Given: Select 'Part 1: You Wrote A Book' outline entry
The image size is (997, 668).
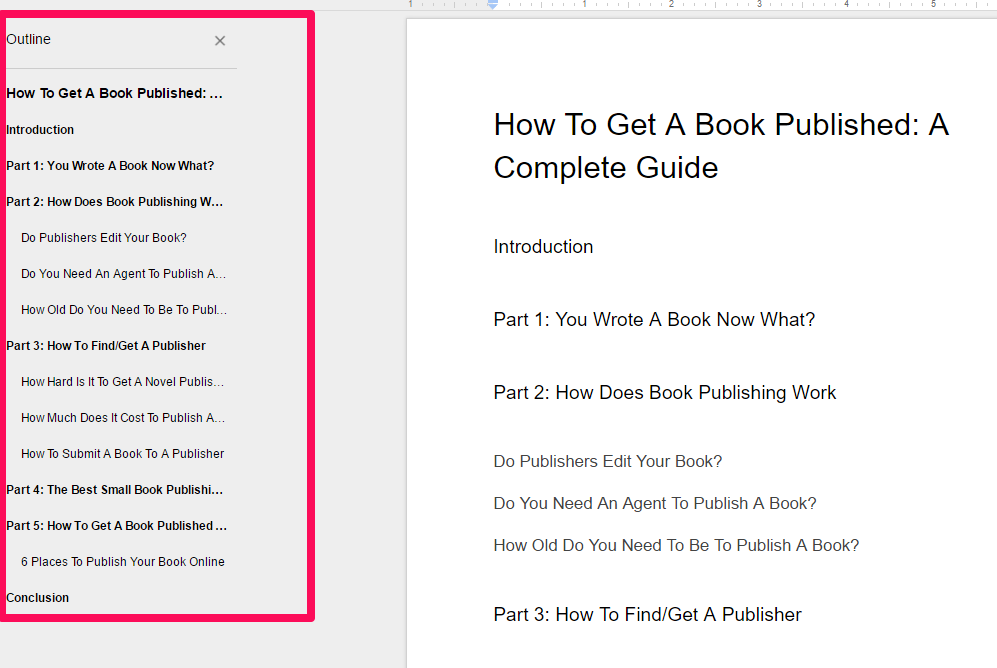Looking at the screenshot, I should [x=110, y=166].
